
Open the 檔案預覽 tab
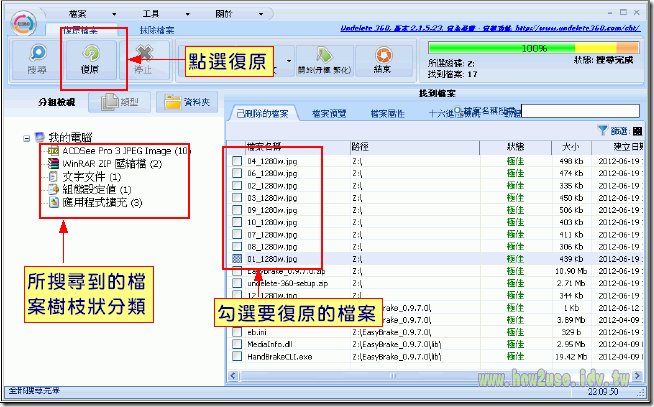point(329,113)
